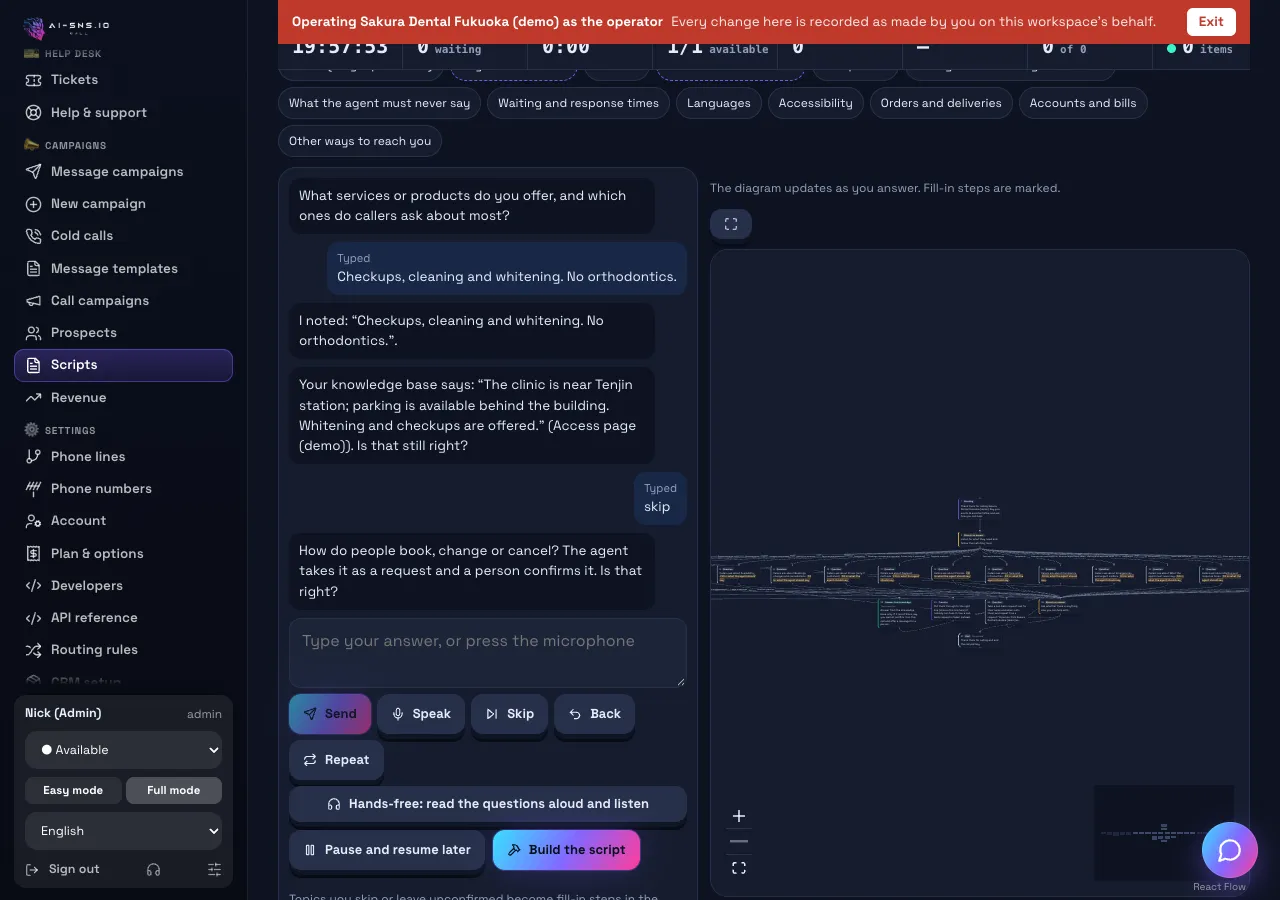Fit the diagram view using the bottom canvas control
Screen dimensions: 1280x900
click(x=739, y=868)
